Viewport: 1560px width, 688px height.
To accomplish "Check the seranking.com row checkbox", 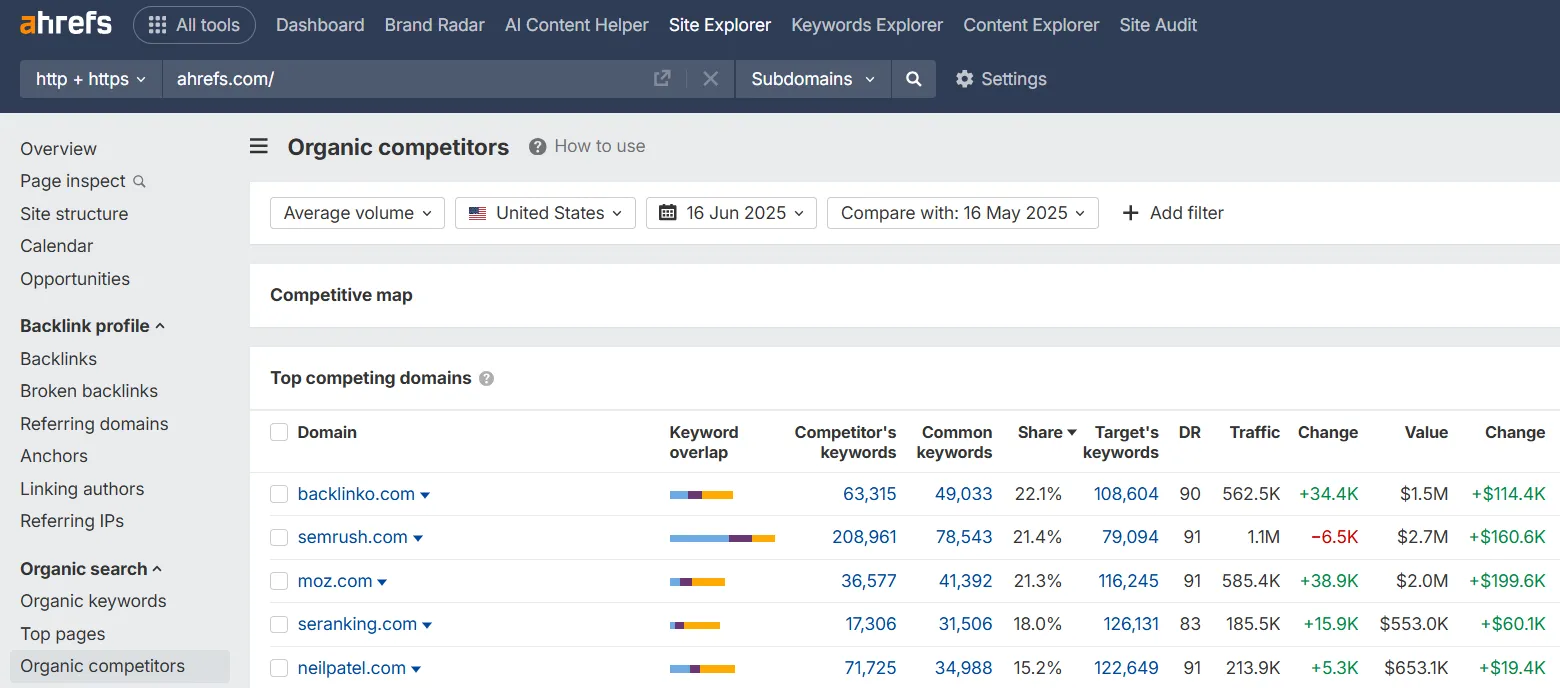I will coord(279,624).
